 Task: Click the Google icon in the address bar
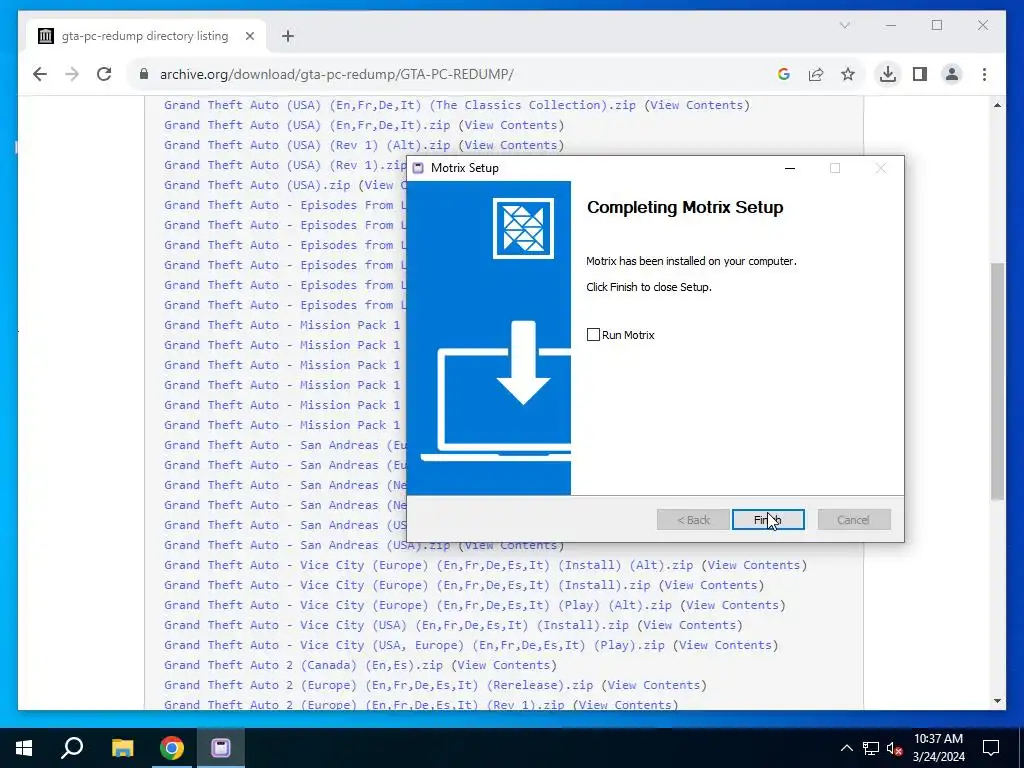784,74
